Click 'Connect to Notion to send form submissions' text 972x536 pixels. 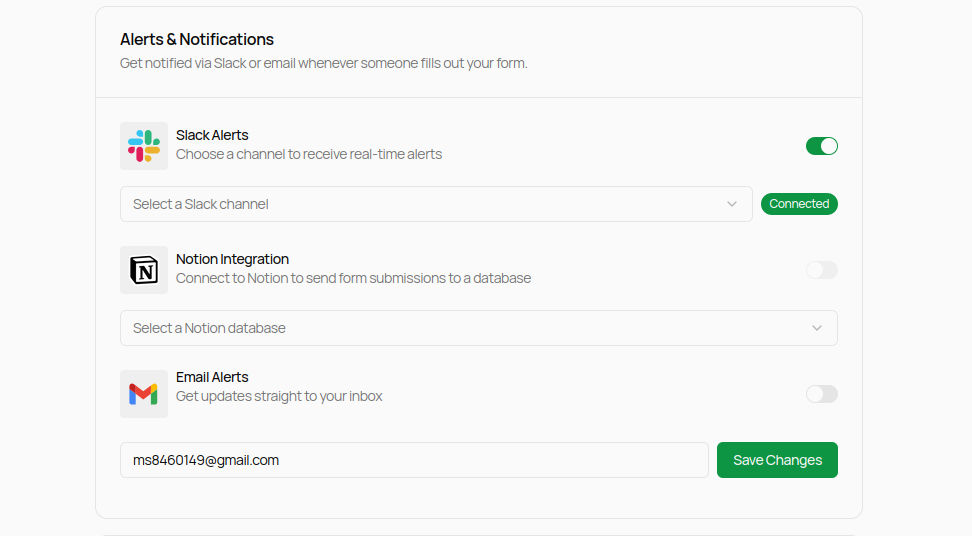point(353,278)
